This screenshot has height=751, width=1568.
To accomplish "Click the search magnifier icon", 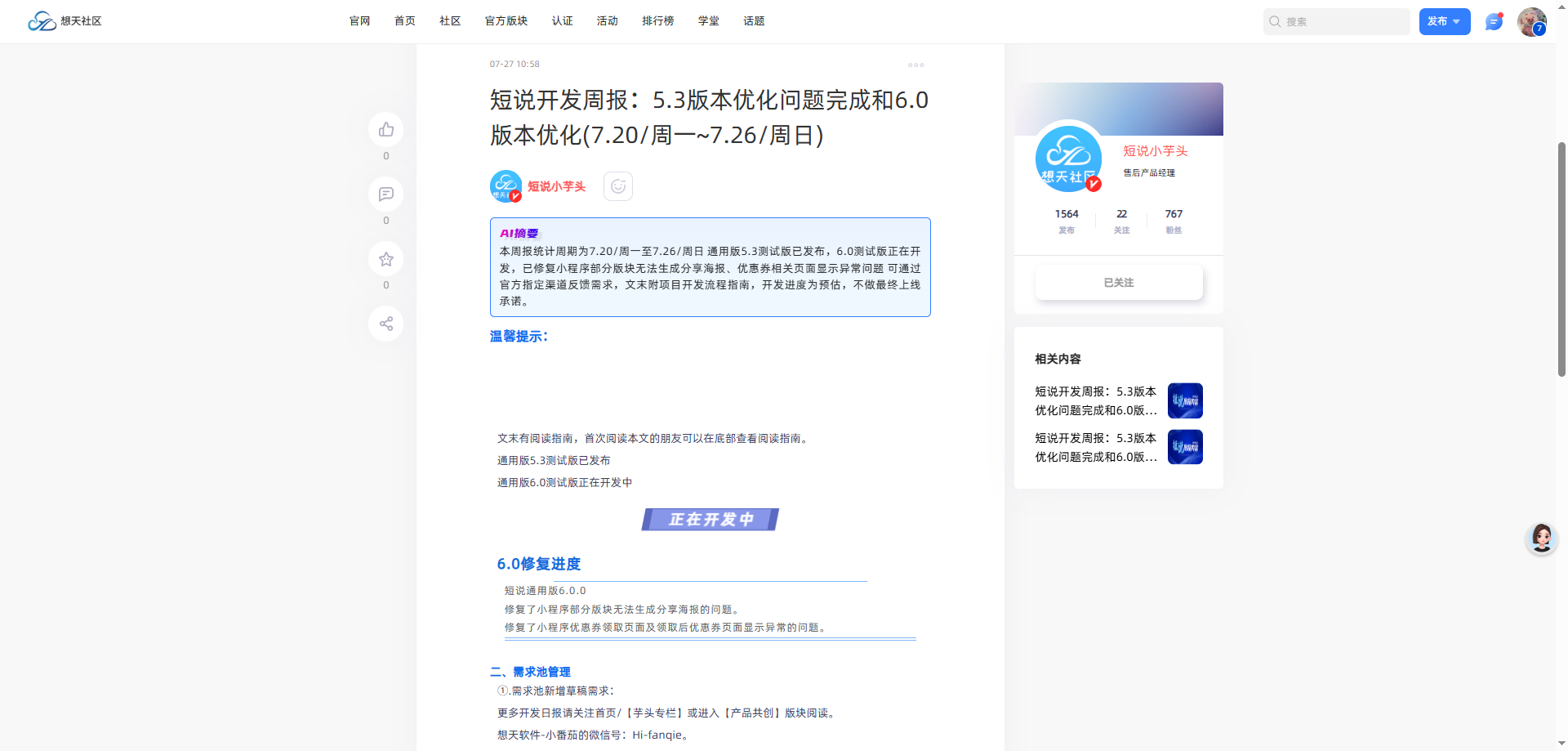I will (1275, 22).
